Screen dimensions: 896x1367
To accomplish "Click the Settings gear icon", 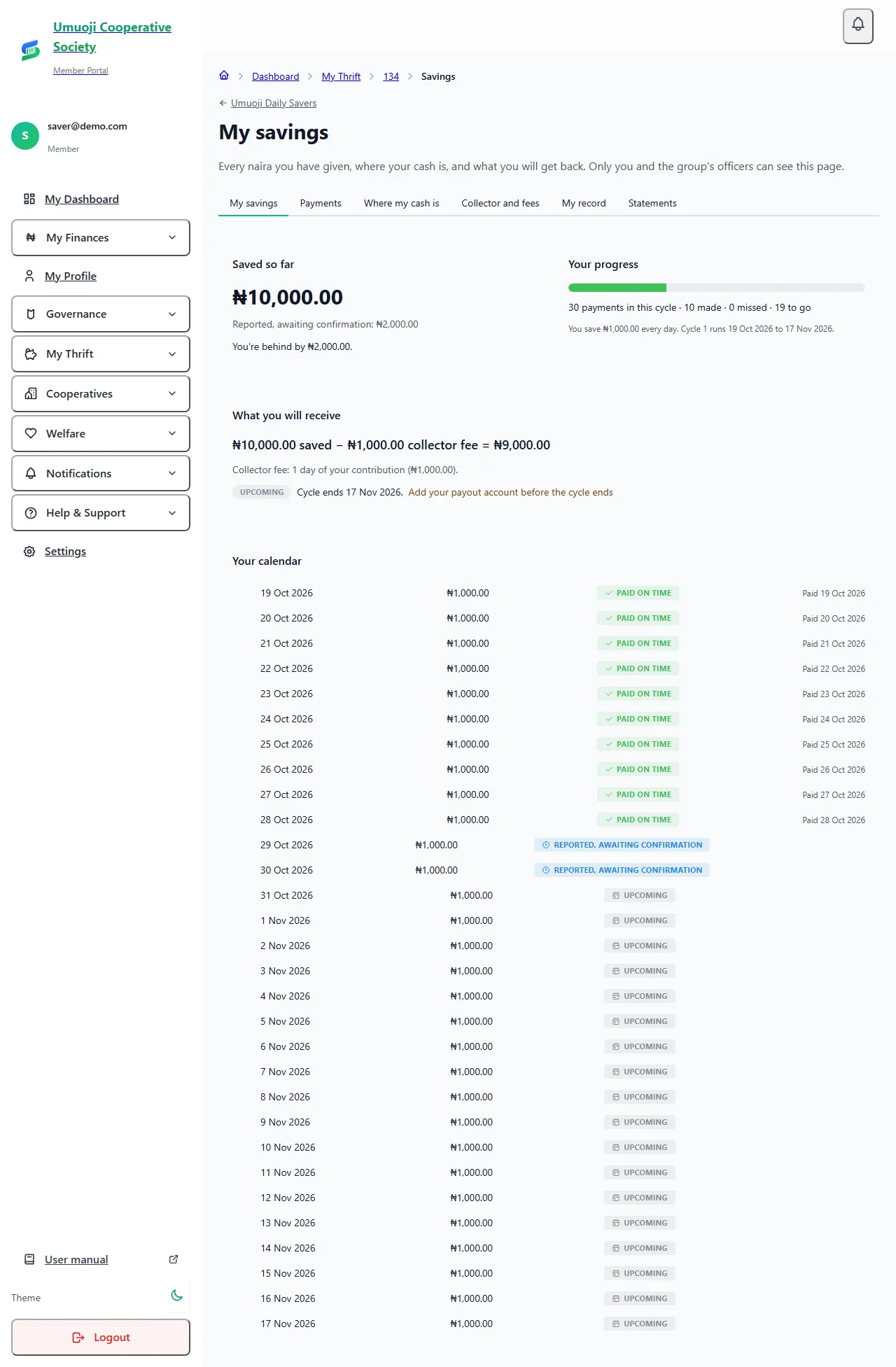I will point(29,552).
